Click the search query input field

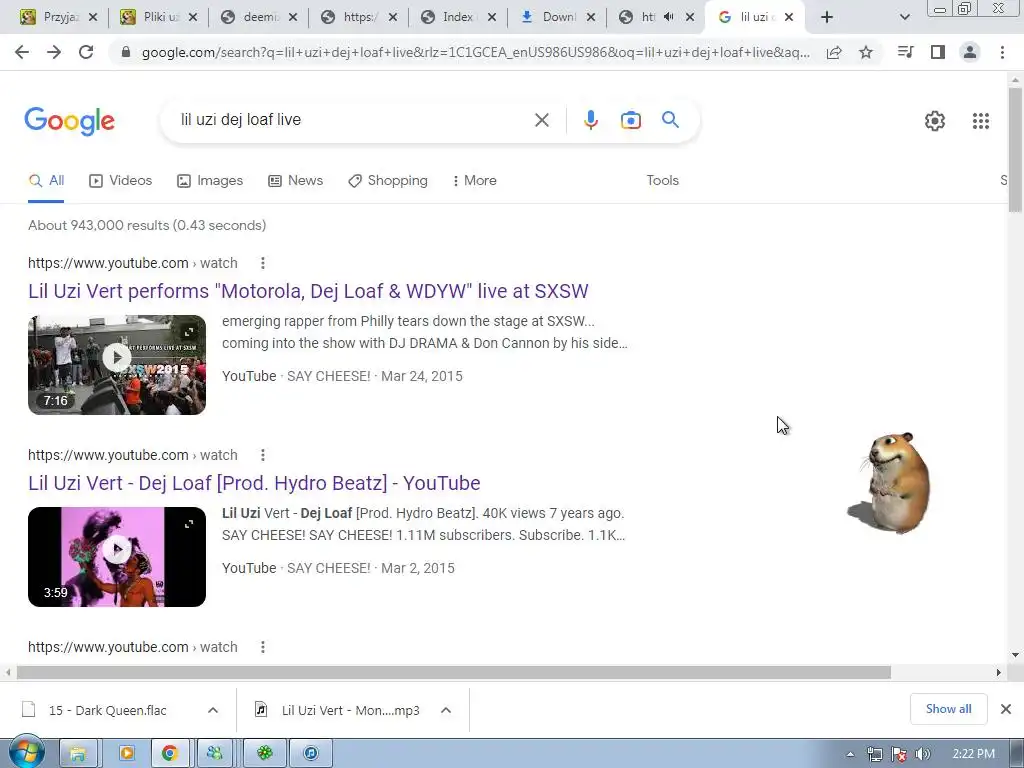pyautogui.click(x=353, y=120)
